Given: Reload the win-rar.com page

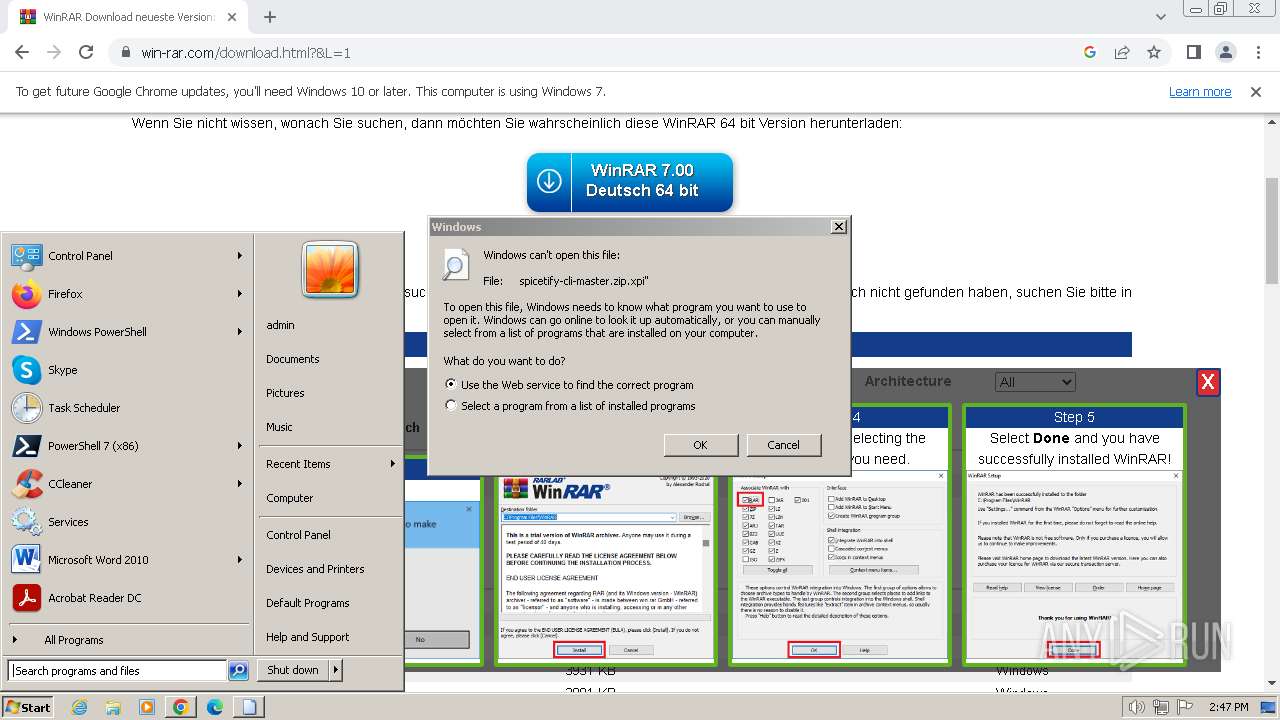Looking at the screenshot, I should pos(86,53).
